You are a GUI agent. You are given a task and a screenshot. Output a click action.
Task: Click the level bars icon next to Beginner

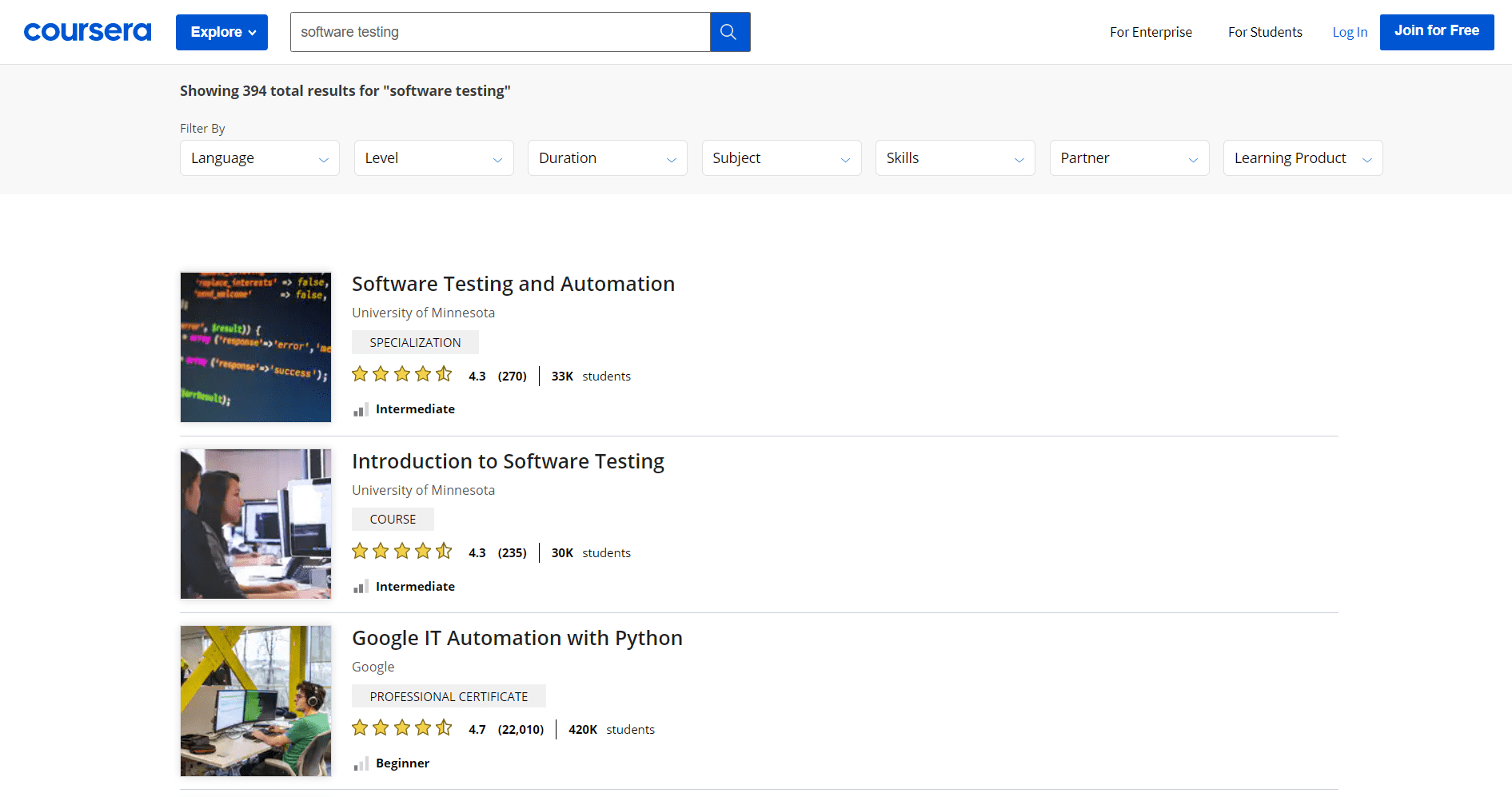coord(361,763)
